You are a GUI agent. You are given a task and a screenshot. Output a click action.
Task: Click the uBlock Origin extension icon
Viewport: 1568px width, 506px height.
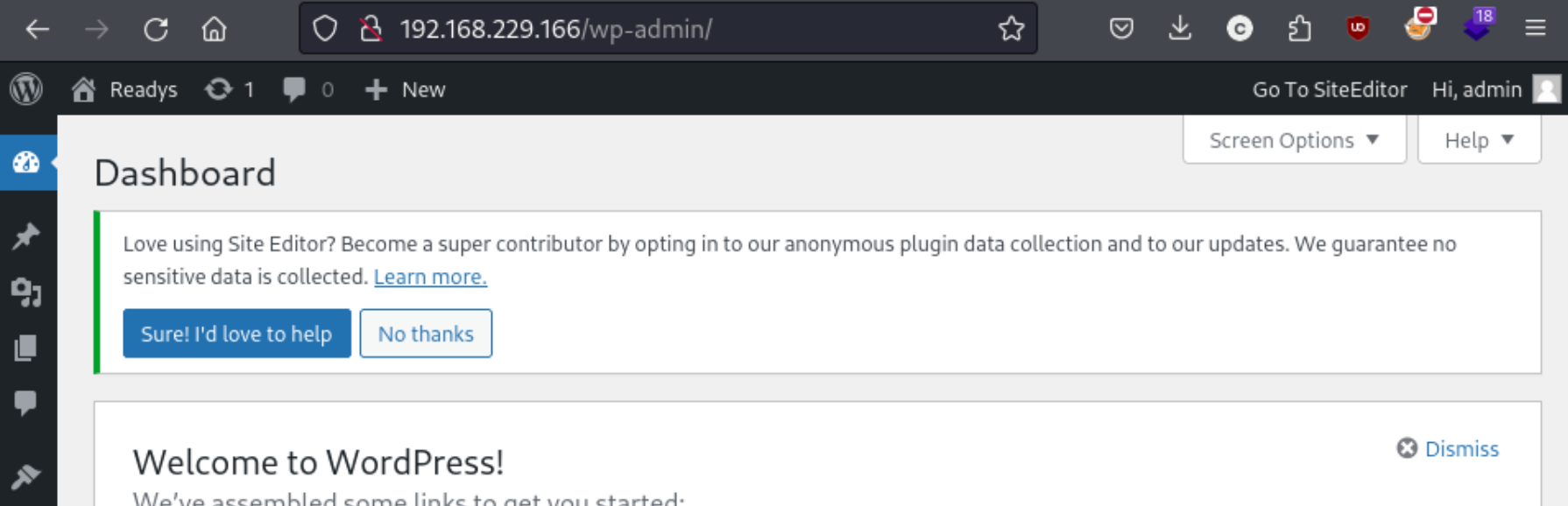click(x=1358, y=28)
